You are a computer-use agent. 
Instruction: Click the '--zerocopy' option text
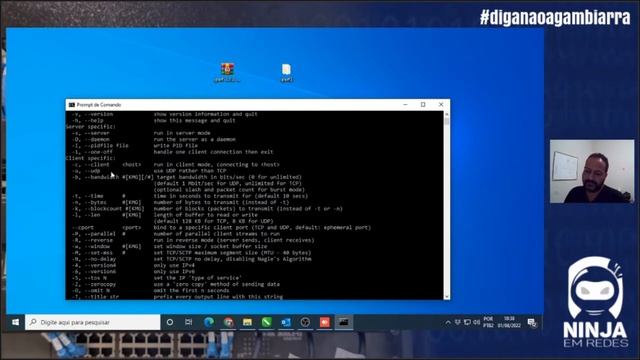click(100, 284)
